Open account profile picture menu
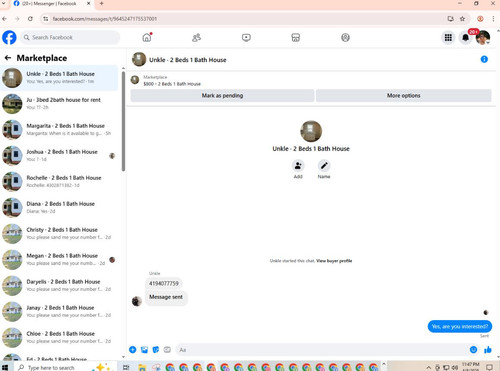 (x=483, y=37)
